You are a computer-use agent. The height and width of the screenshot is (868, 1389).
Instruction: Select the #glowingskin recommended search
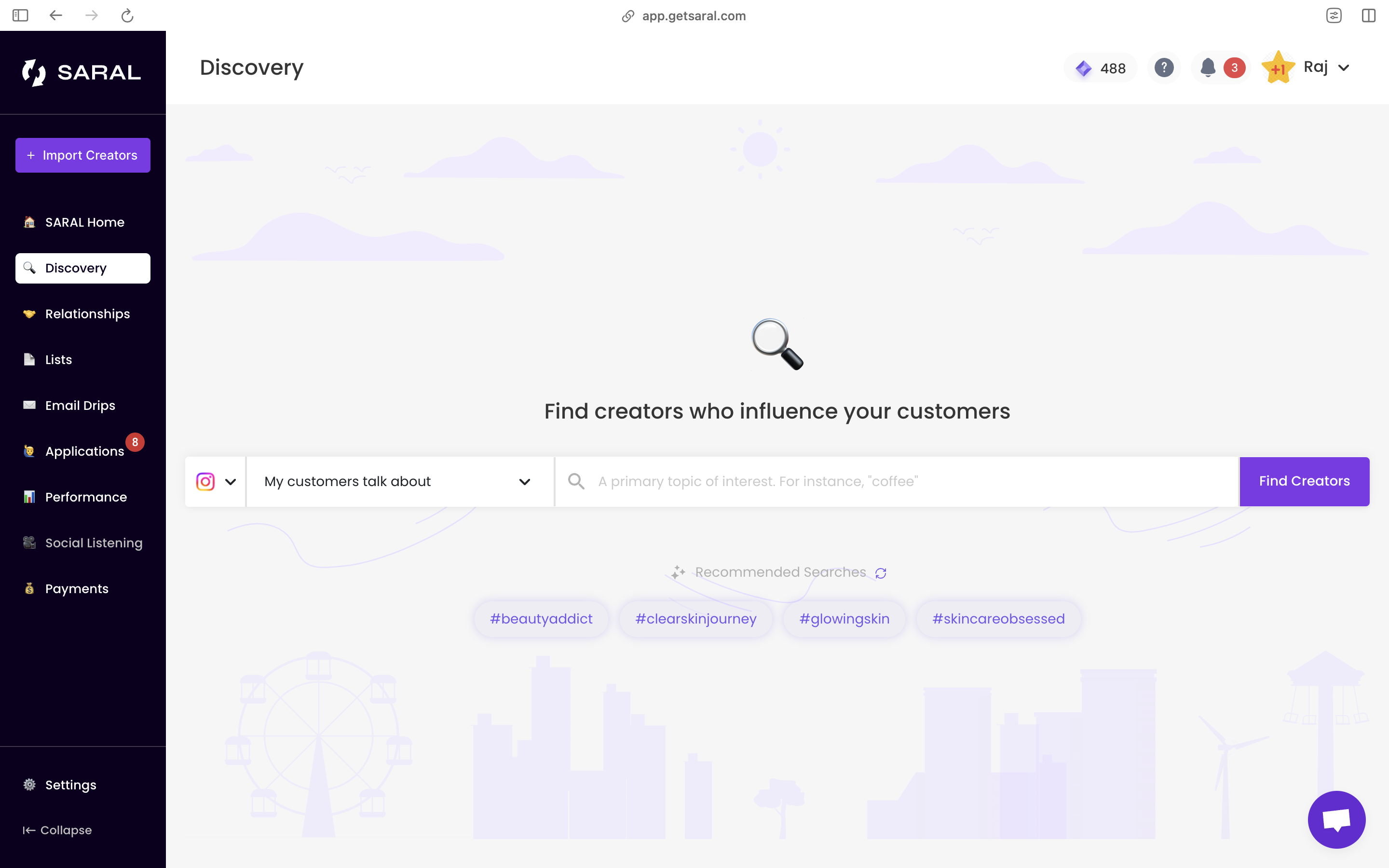(844, 619)
